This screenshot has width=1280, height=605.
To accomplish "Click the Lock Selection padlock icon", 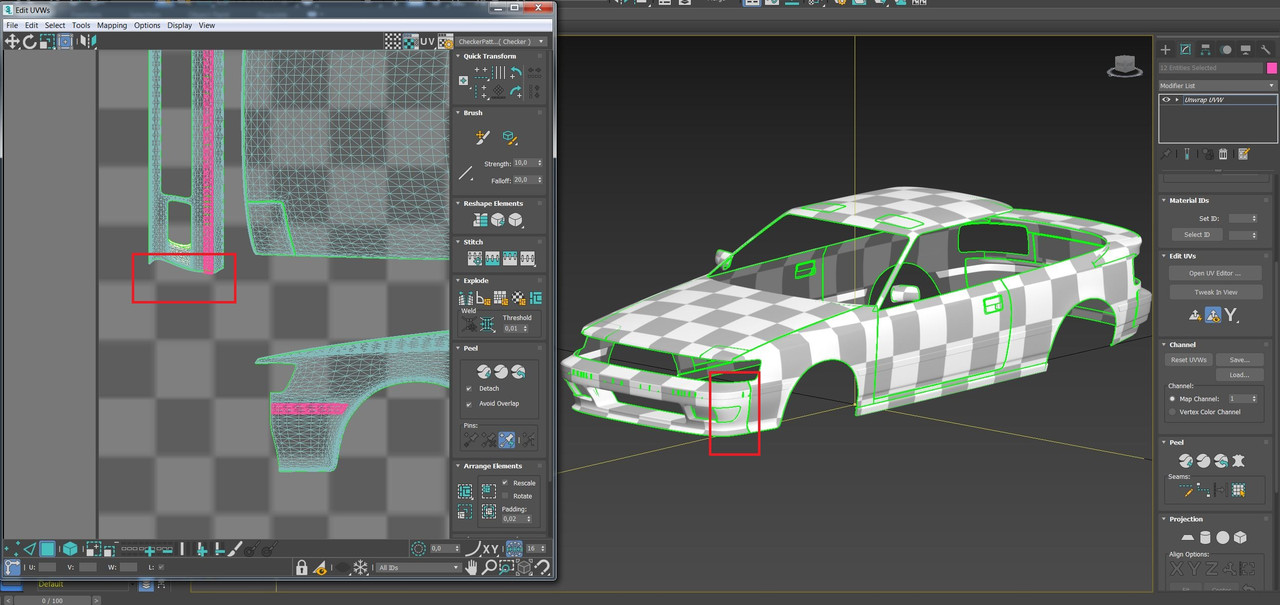I will pyautogui.click(x=301, y=567).
